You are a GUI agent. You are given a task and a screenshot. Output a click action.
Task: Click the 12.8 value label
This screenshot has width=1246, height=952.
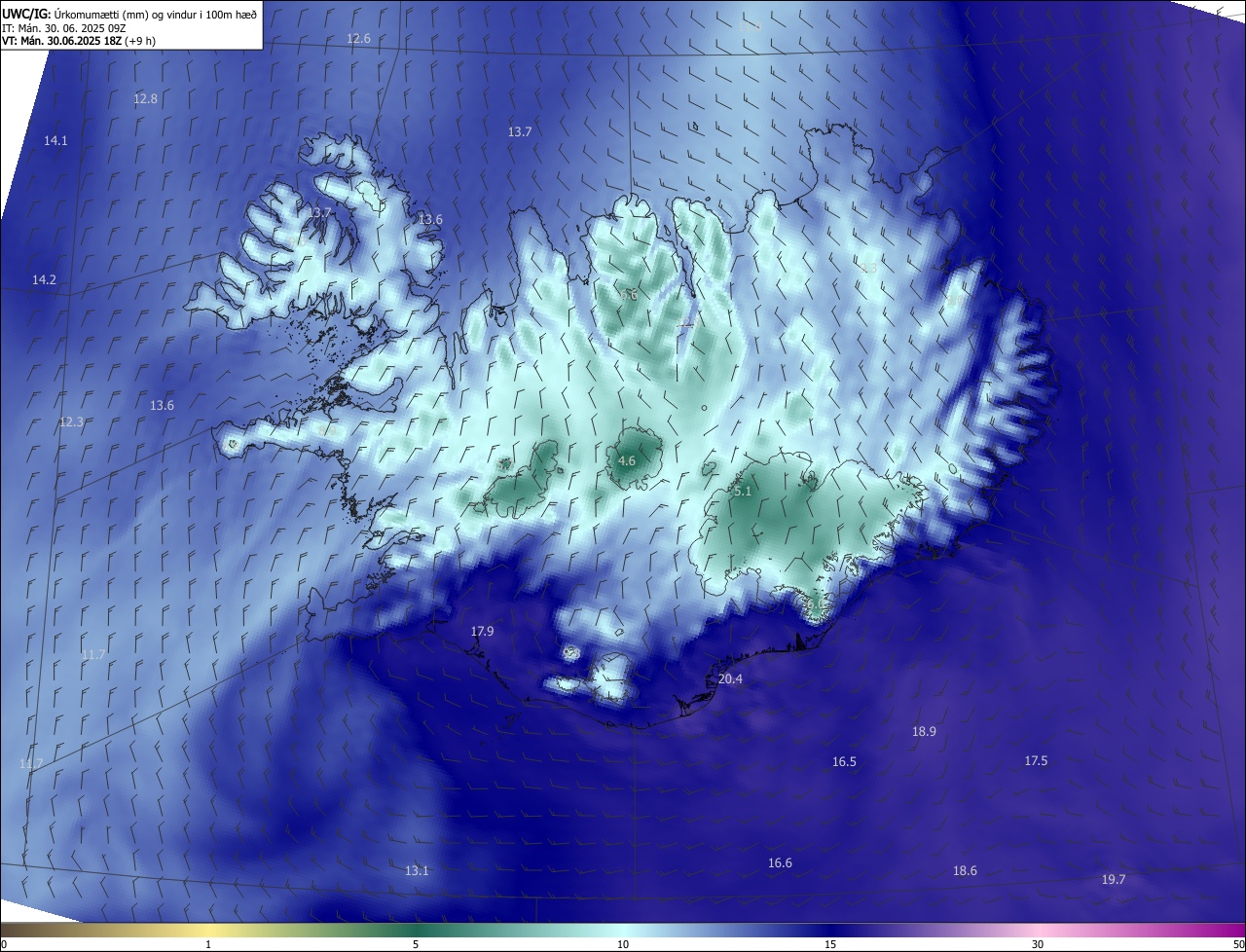click(x=145, y=99)
